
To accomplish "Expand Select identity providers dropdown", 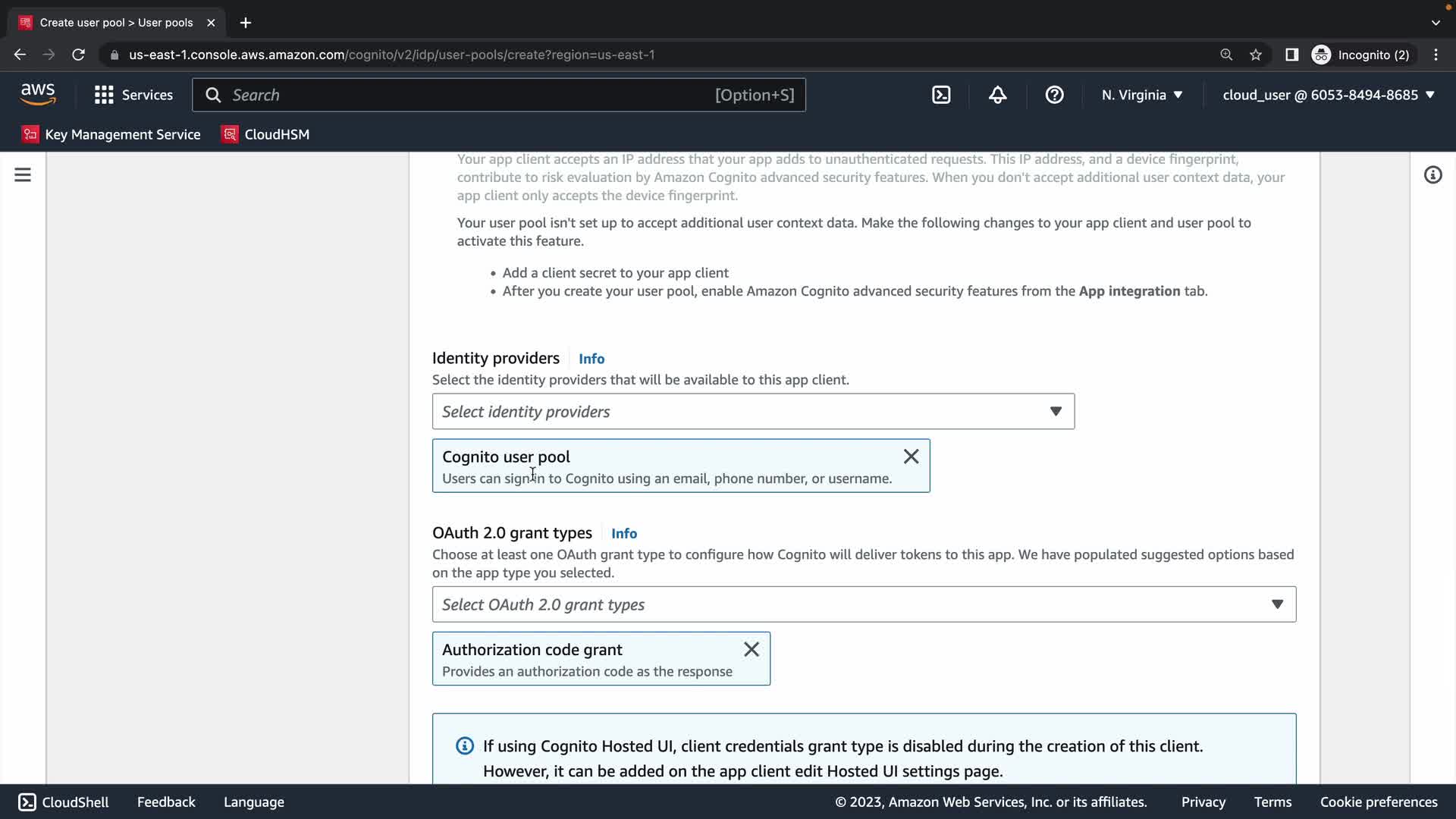I will 753,412.
